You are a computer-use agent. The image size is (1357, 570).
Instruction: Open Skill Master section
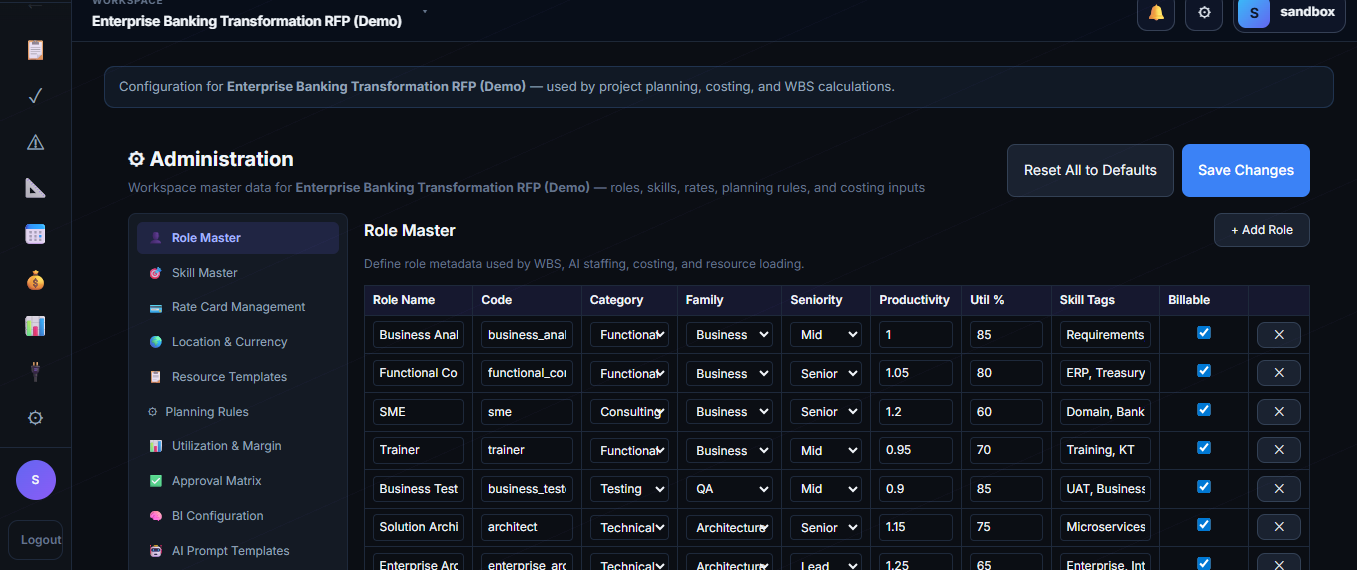pos(238,273)
